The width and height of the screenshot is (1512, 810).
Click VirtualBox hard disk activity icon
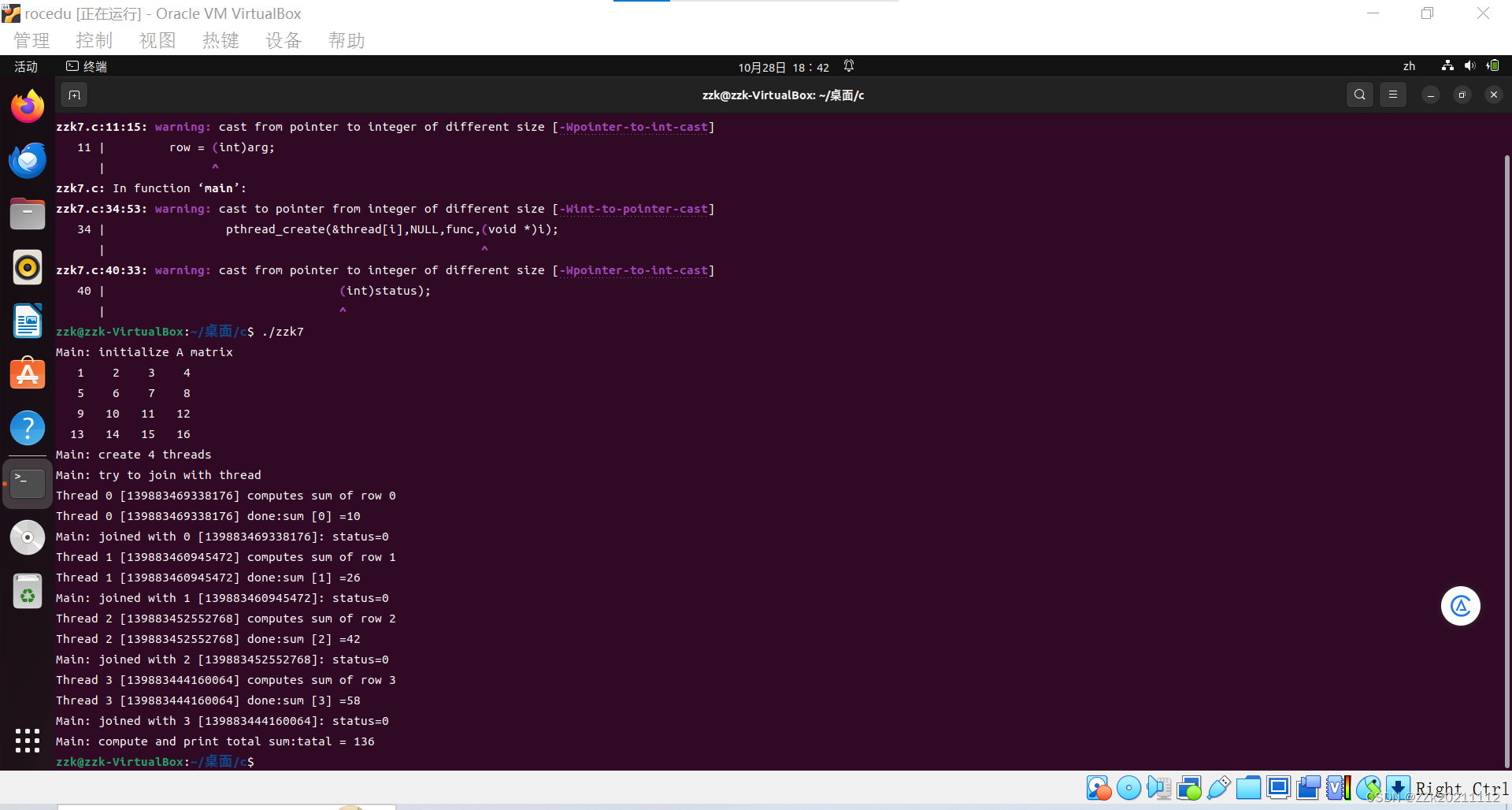1099,788
